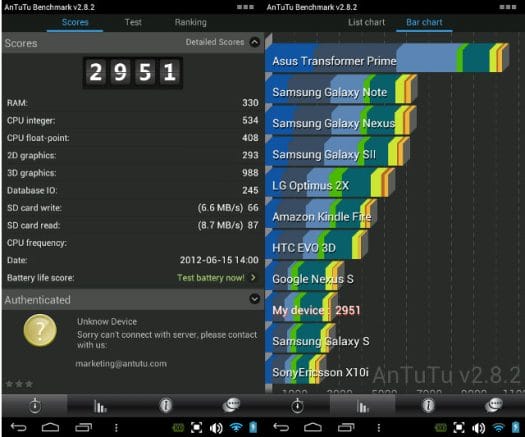The height and width of the screenshot is (437, 525).
Task: Expand the Authenticated section chevron
Action: [255, 298]
